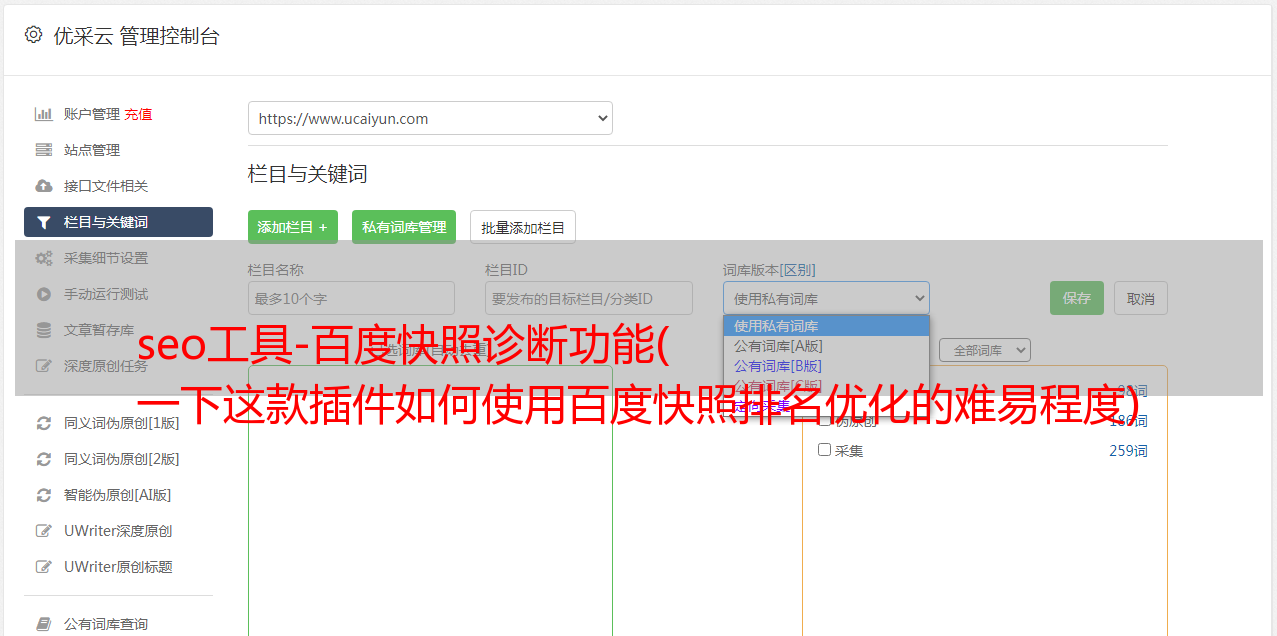Click the 取消 button

click(1141, 298)
